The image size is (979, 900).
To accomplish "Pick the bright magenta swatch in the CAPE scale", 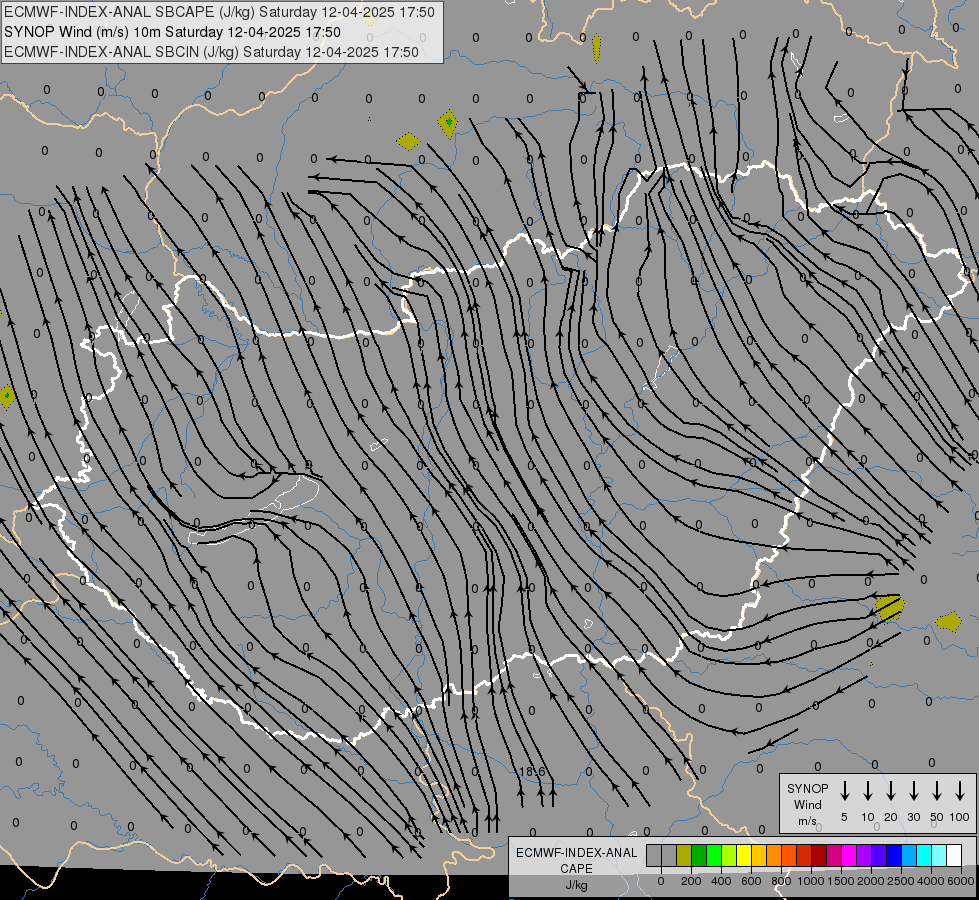I will (849, 855).
